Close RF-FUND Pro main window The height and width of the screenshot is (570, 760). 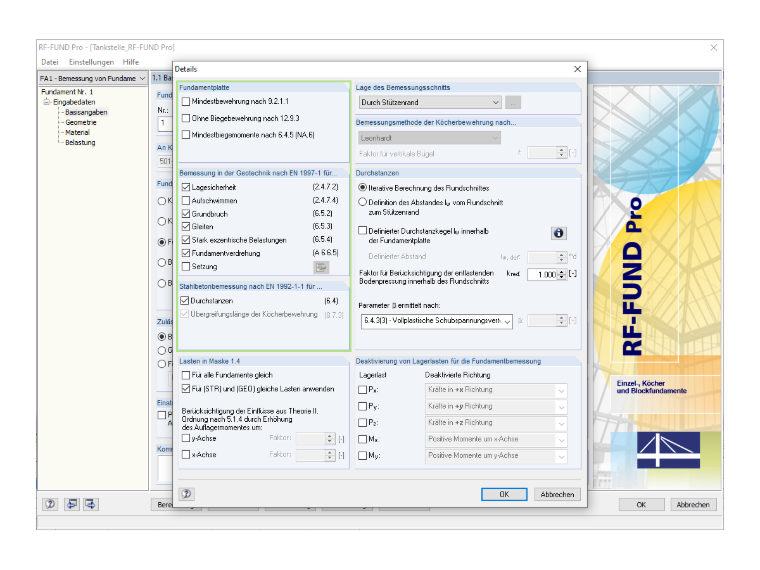713,48
